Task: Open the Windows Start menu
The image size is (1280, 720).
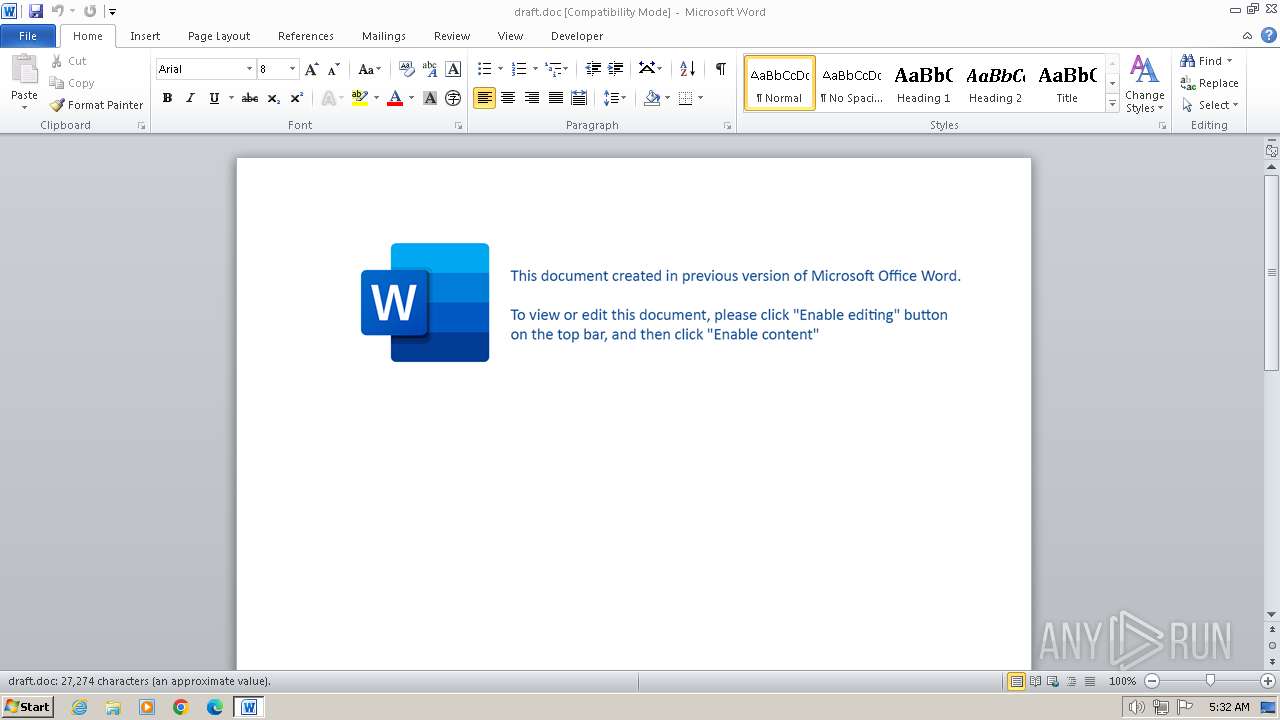Action: tap(27, 707)
